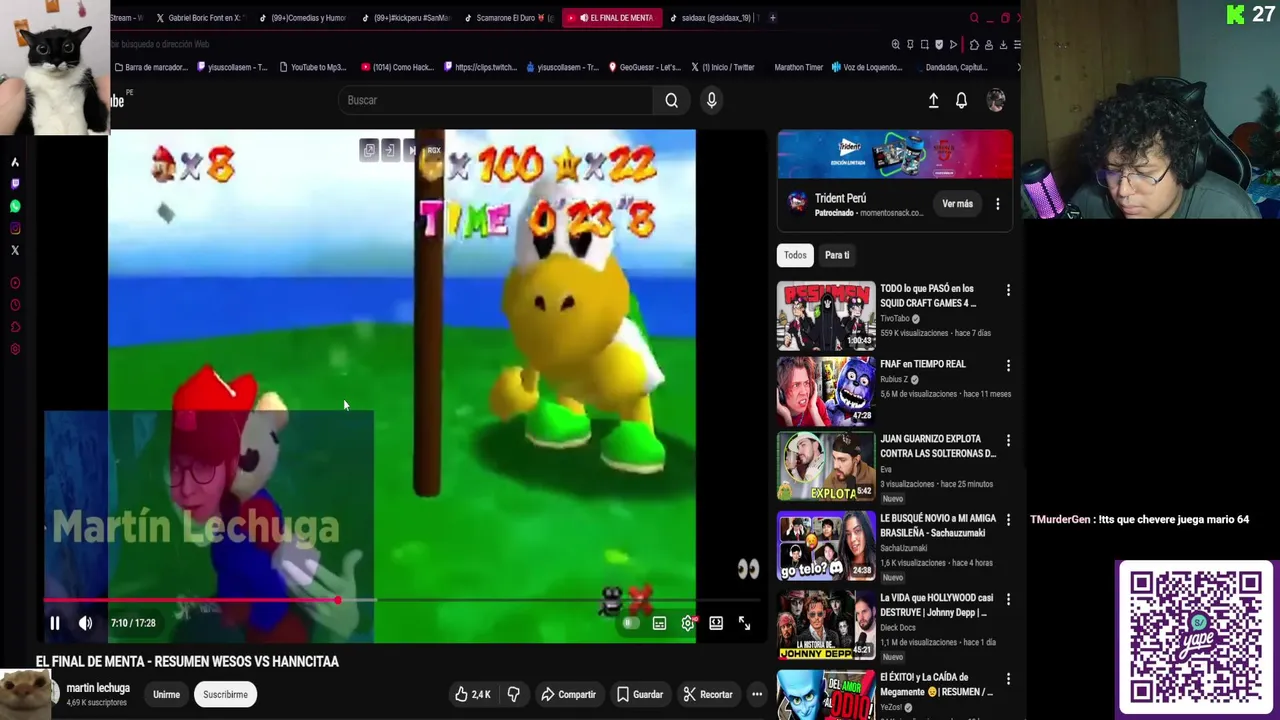Open options for the Megamente video
The width and height of the screenshot is (1280, 720).
[x=1008, y=679]
